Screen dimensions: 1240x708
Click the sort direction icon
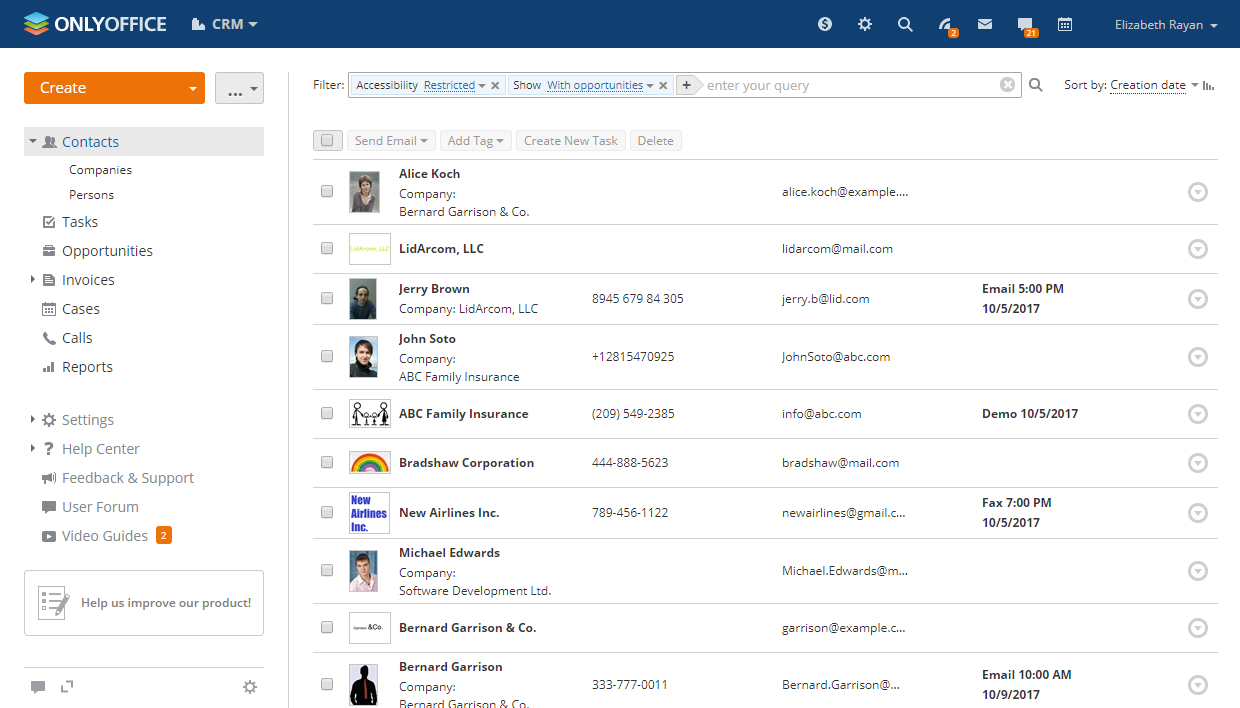pyautogui.click(x=1209, y=86)
